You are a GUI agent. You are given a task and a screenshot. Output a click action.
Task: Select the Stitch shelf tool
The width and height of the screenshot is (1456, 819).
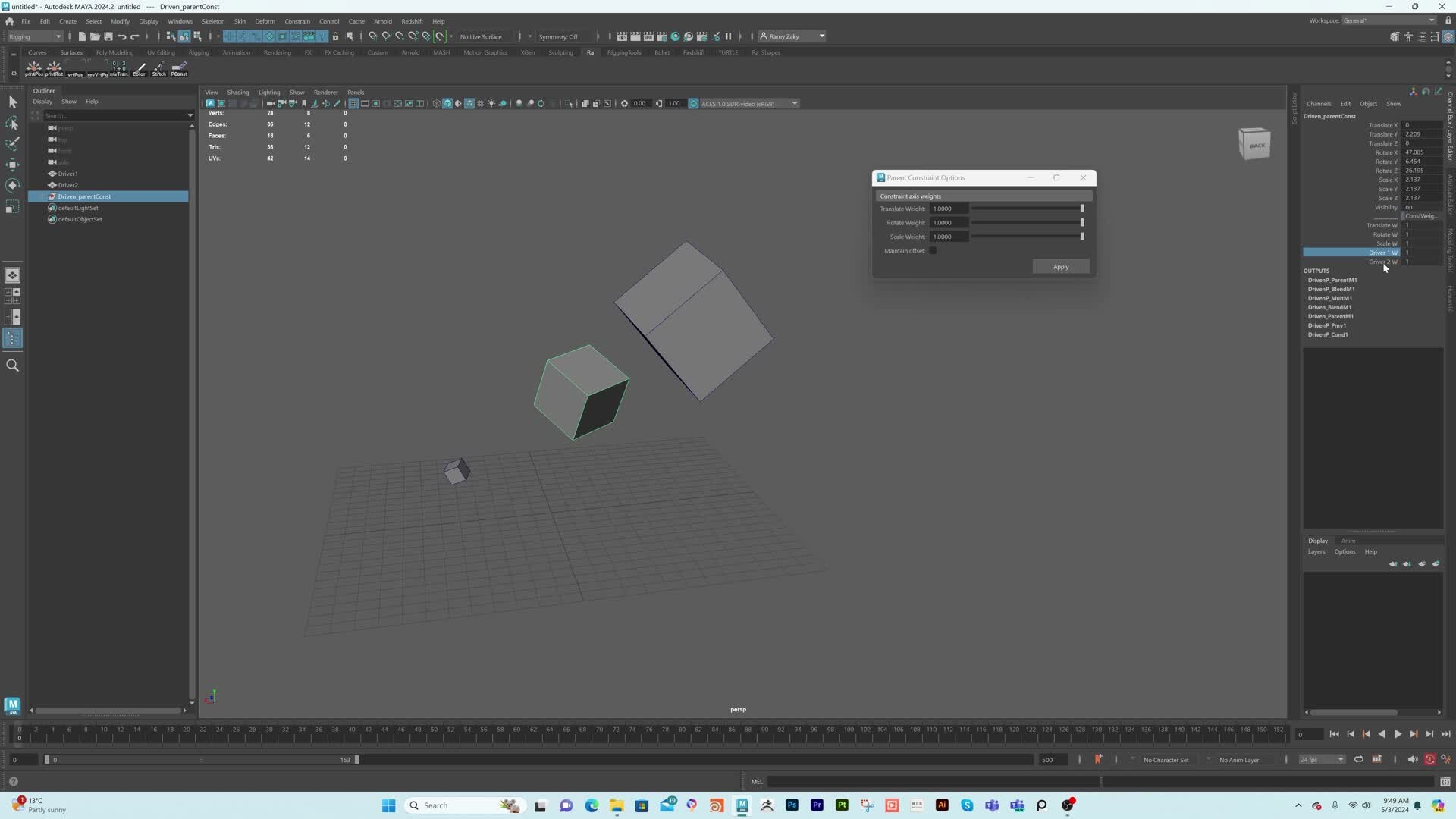pos(159,68)
